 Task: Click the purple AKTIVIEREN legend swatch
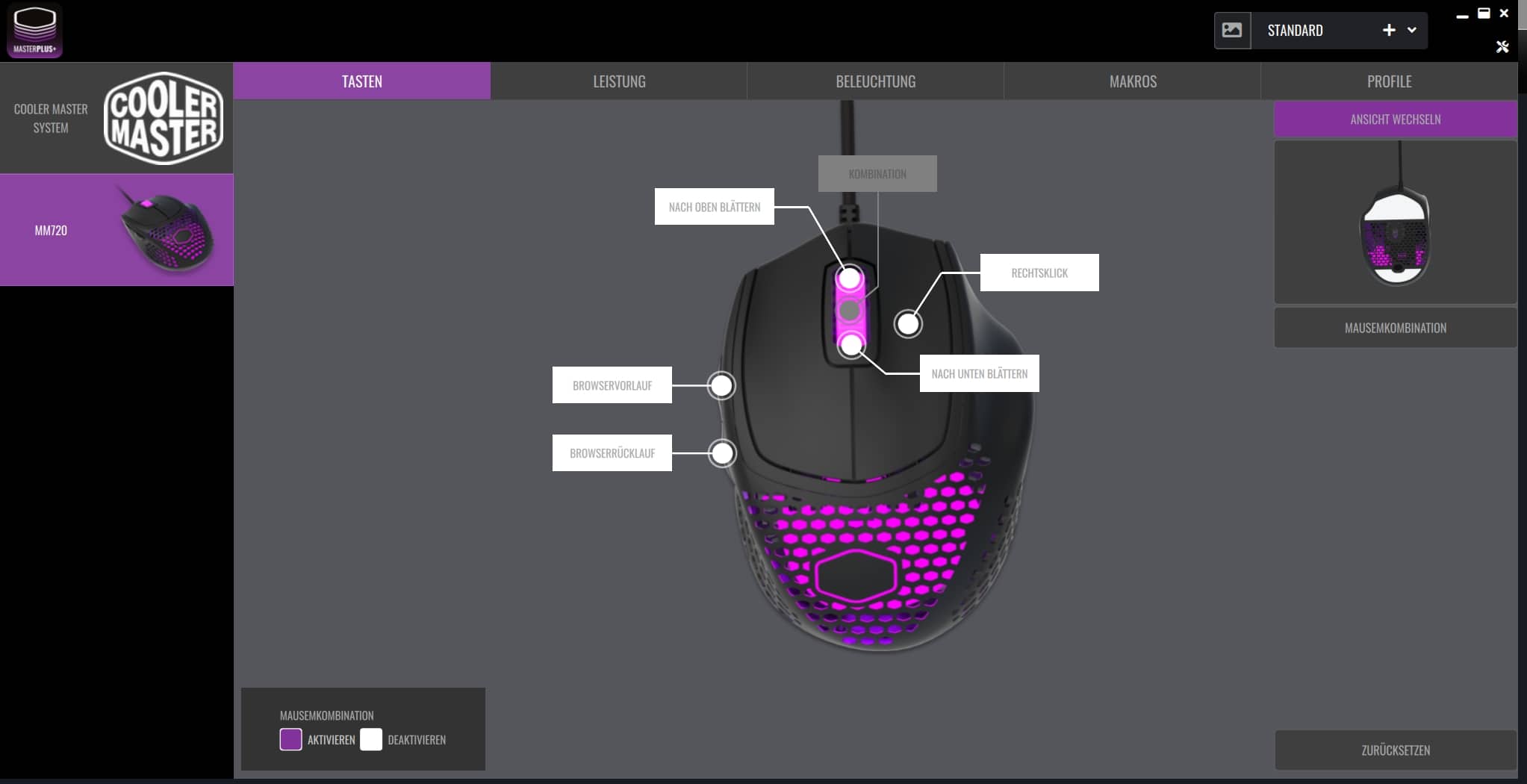click(290, 739)
